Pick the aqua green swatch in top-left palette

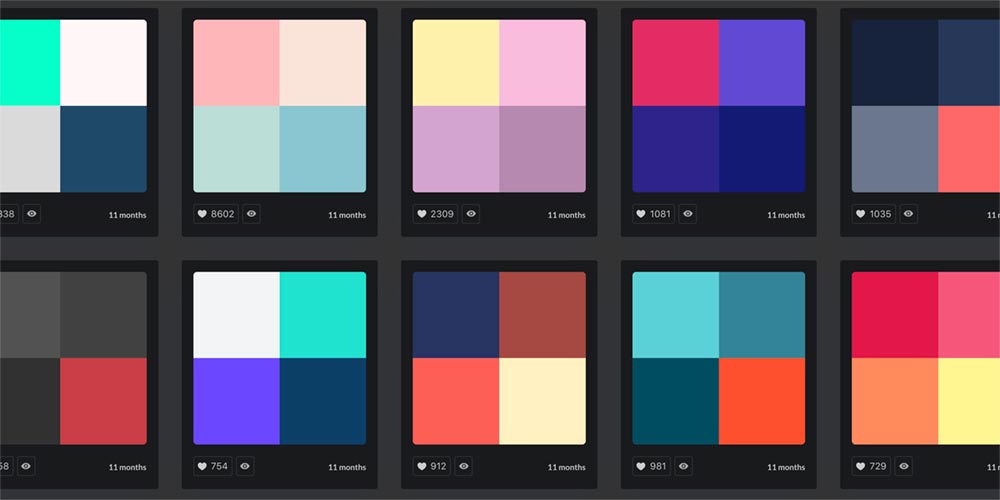[30, 62]
